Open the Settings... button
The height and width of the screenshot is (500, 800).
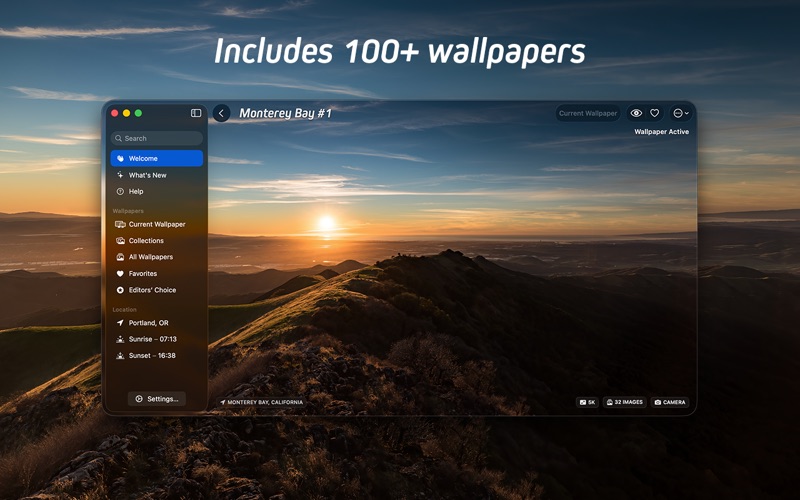pos(157,398)
